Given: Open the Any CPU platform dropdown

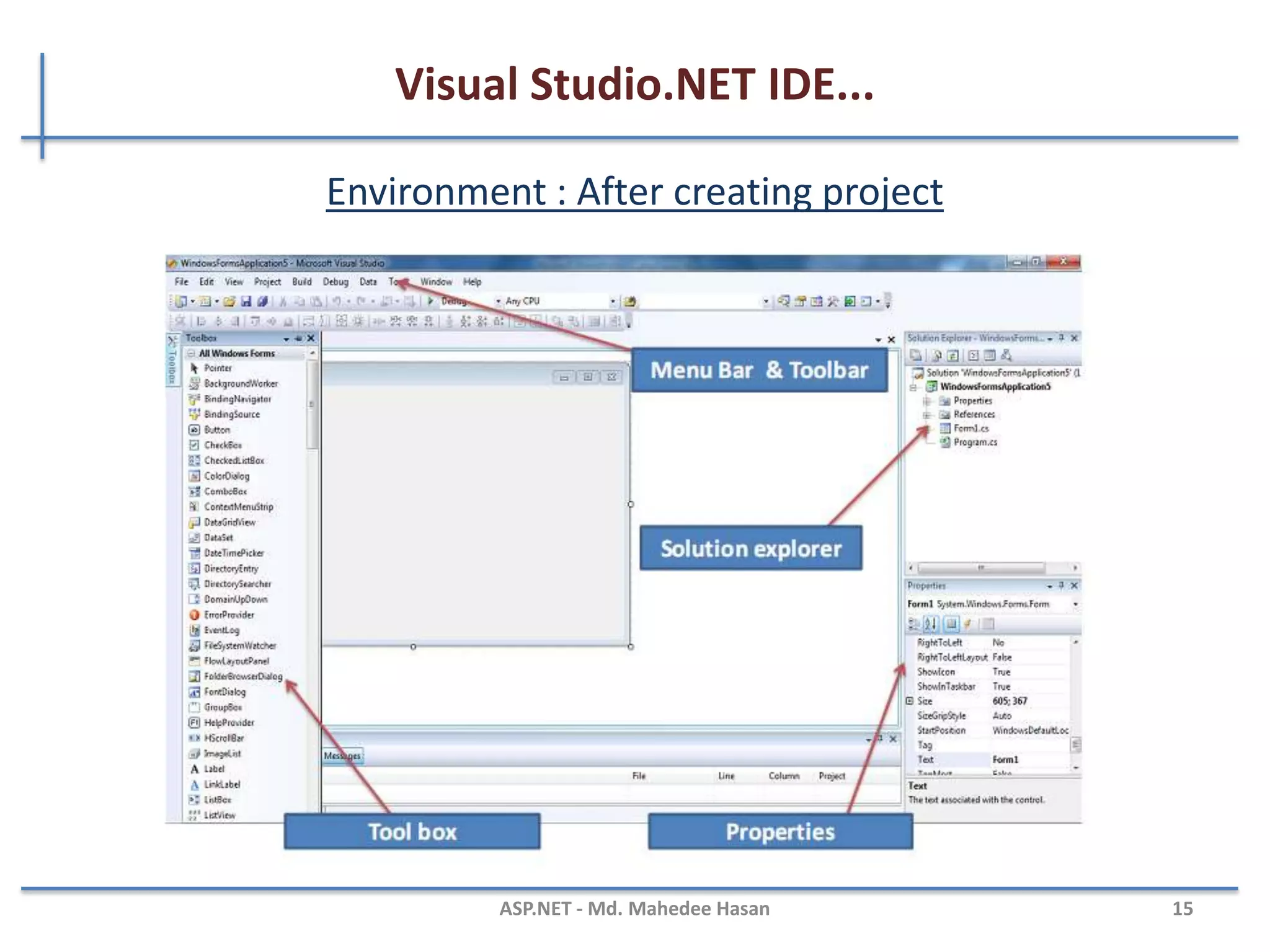Looking at the screenshot, I should (x=613, y=301).
